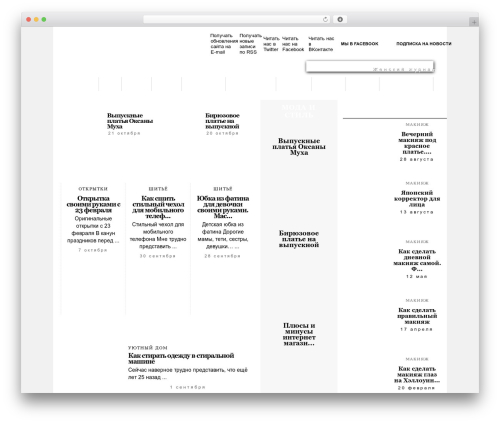Select 'МЫ В FACEBOOK' header item
The width and height of the screenshot is (500, 423).
(x=359, y=44)
